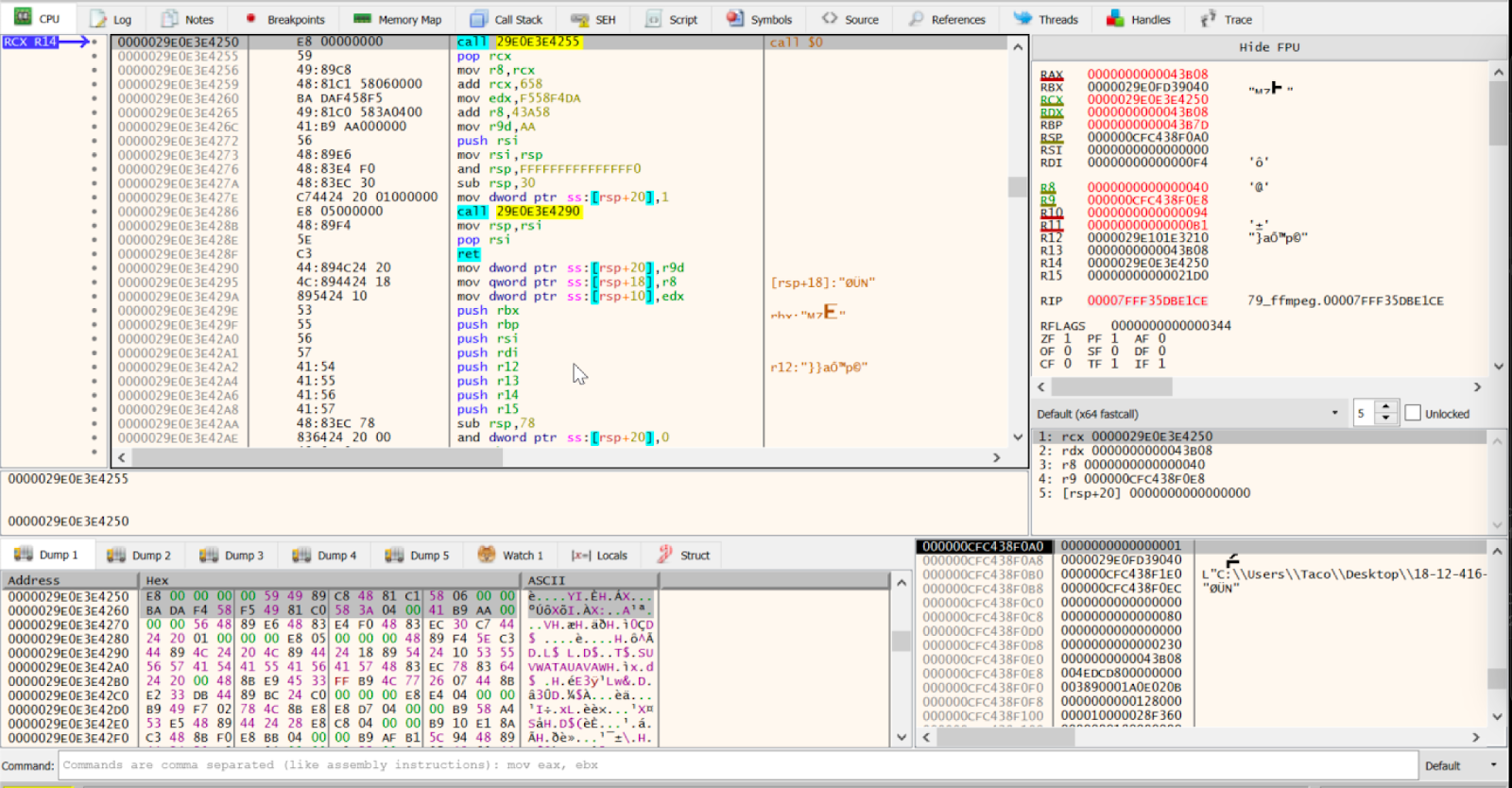1512x788 pixels.
Task: Open the References tab
Action: pyautogui.click(x=947, y=19)
